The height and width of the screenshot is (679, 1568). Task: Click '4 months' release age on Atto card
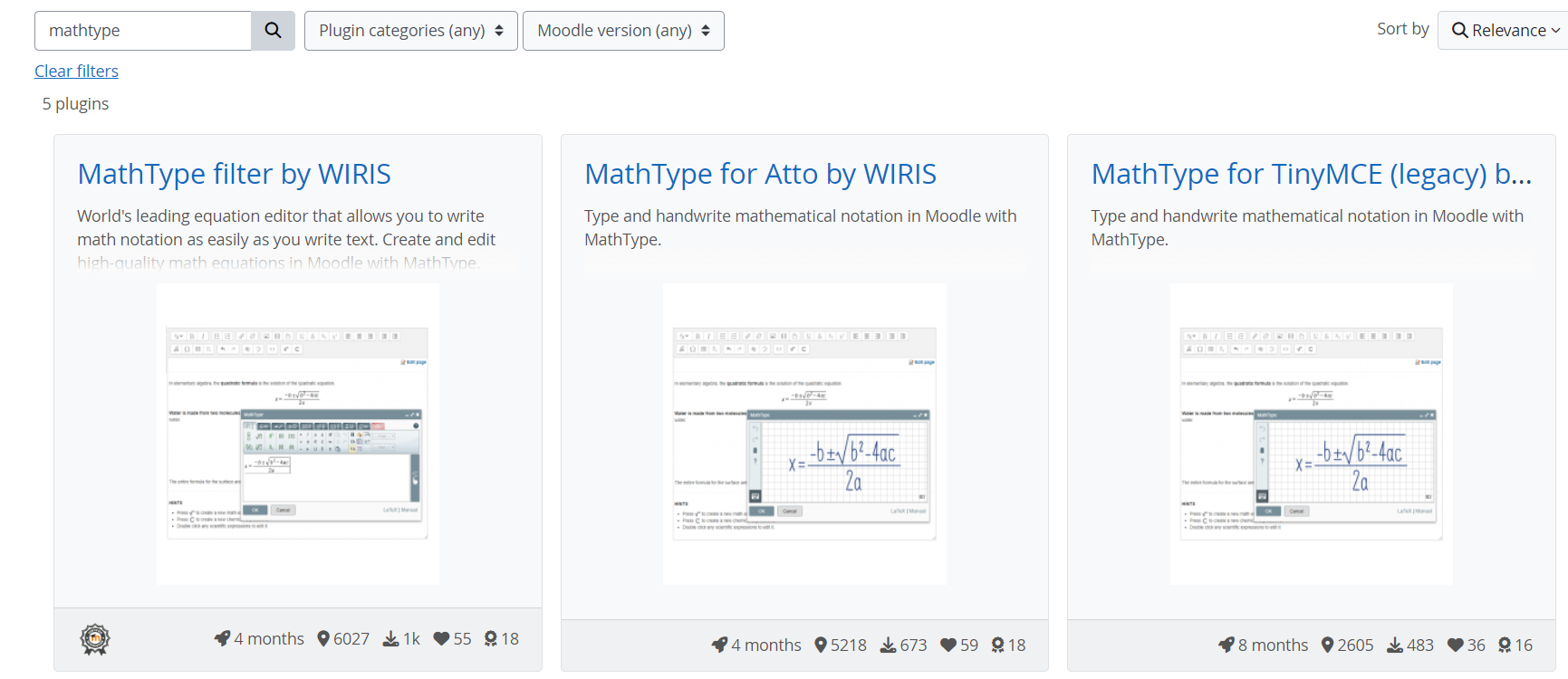click(x=766, y=645)
